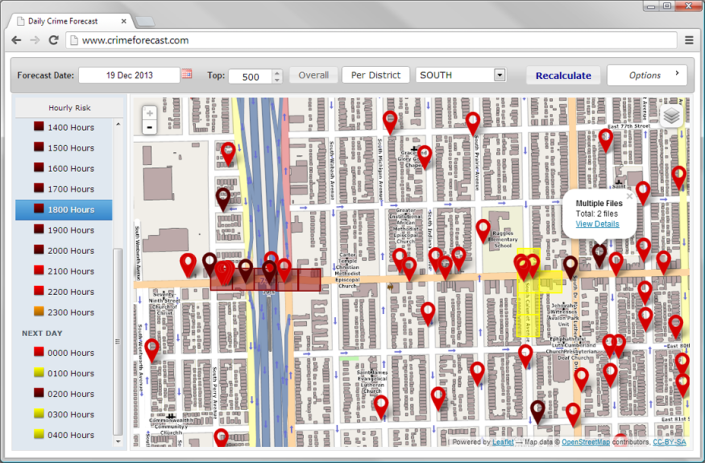Click the 2300 Hours orange swatch

coord(38,312)
